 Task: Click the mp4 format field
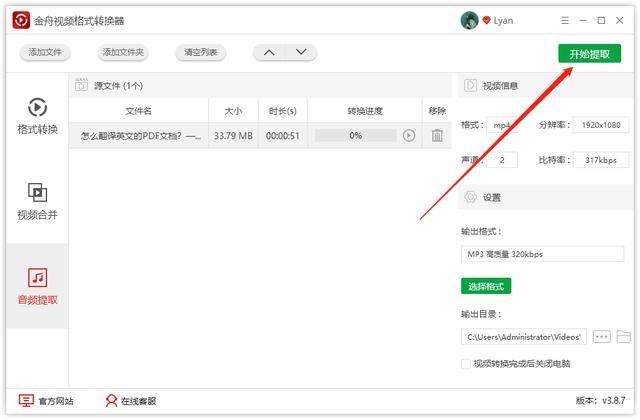click(x=502, y=125)
